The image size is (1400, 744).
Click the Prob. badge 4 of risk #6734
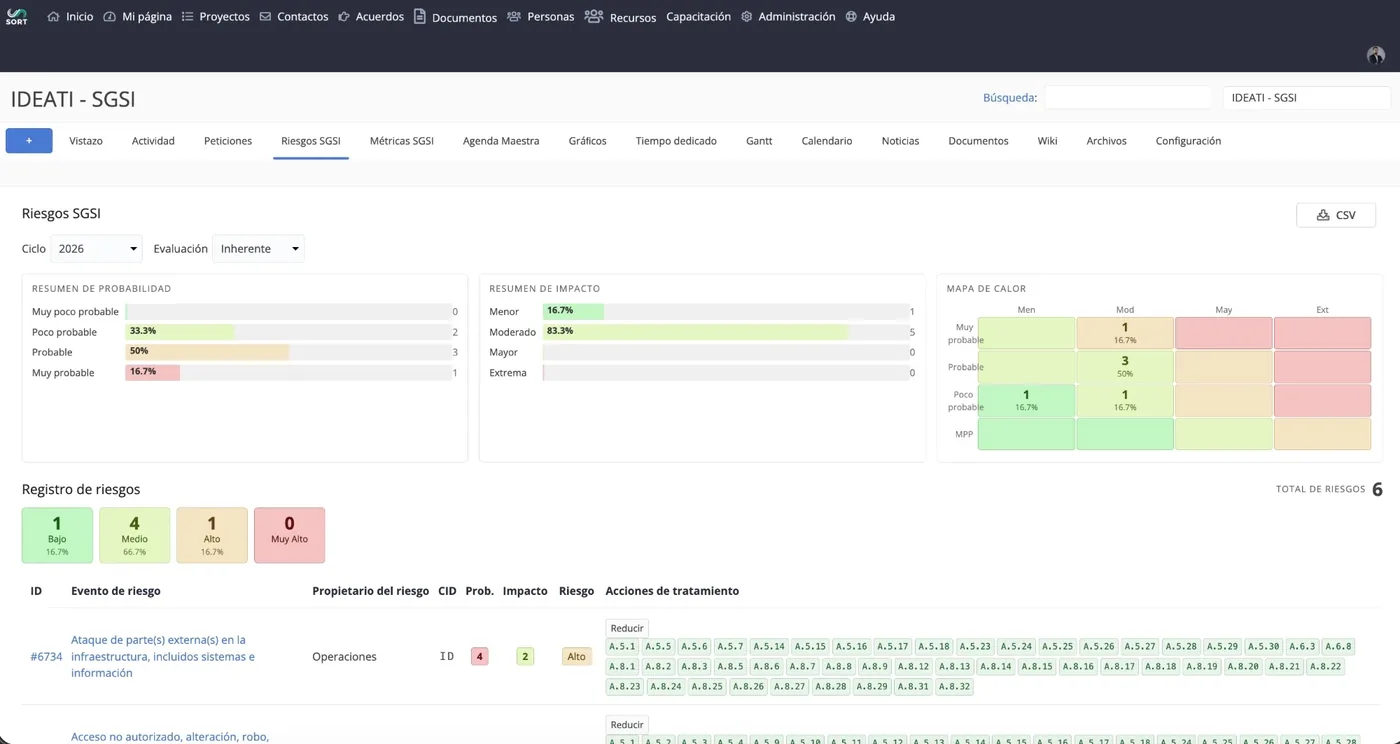[x=480, y=657]
